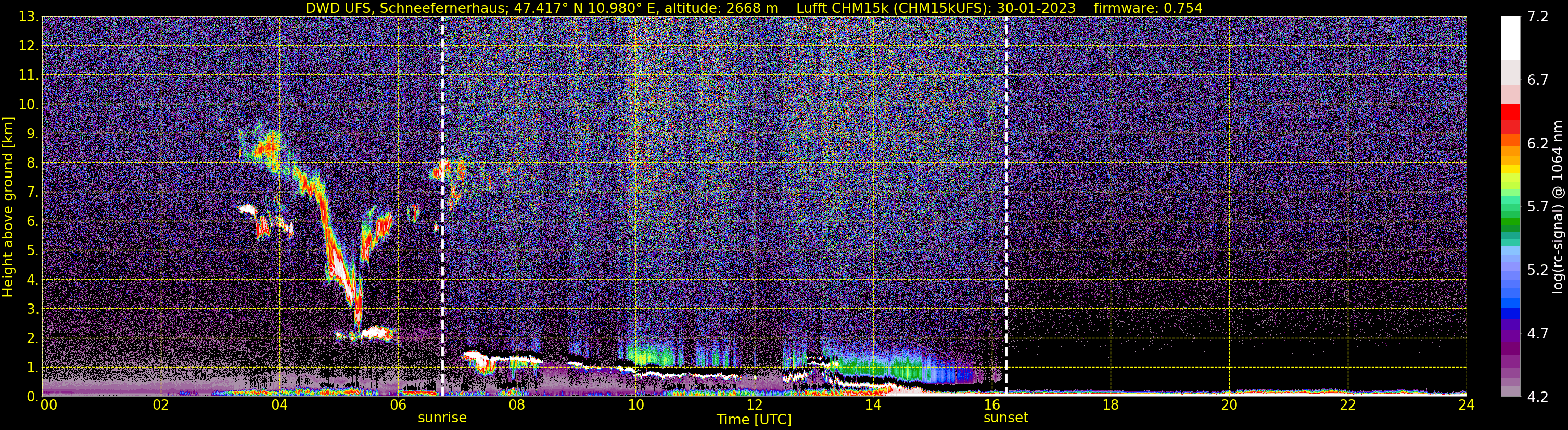Click the height axis tick '6.'
This screenshot has height=430, width=1568.
coord(33,222)
